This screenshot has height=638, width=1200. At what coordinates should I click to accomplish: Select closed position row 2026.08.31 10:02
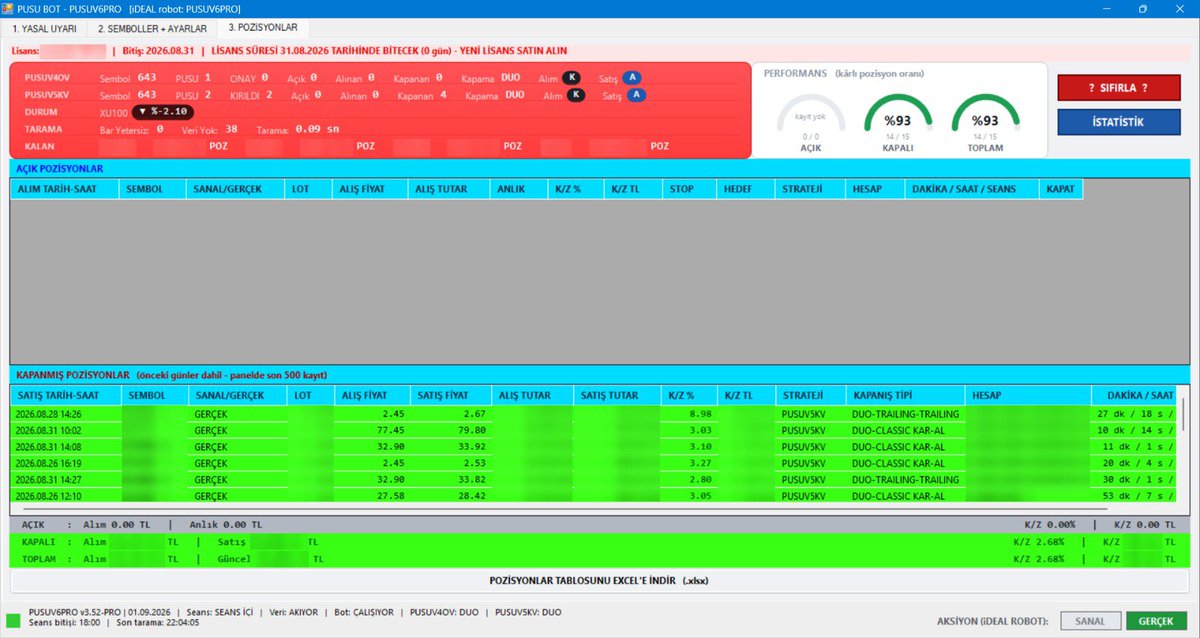[x=594, y=430]
